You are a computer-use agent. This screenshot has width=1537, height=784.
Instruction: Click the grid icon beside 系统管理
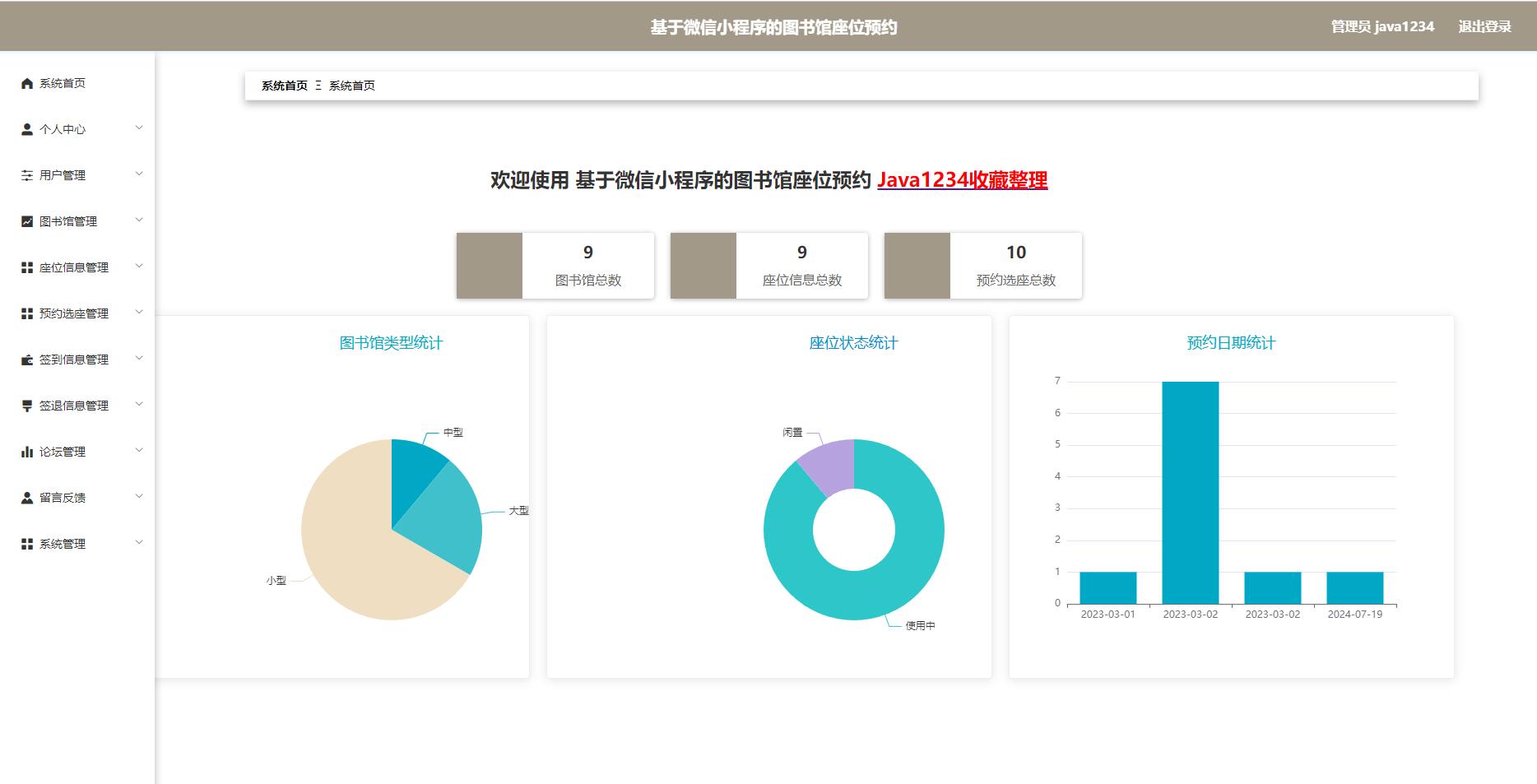(x=27, y=544)
